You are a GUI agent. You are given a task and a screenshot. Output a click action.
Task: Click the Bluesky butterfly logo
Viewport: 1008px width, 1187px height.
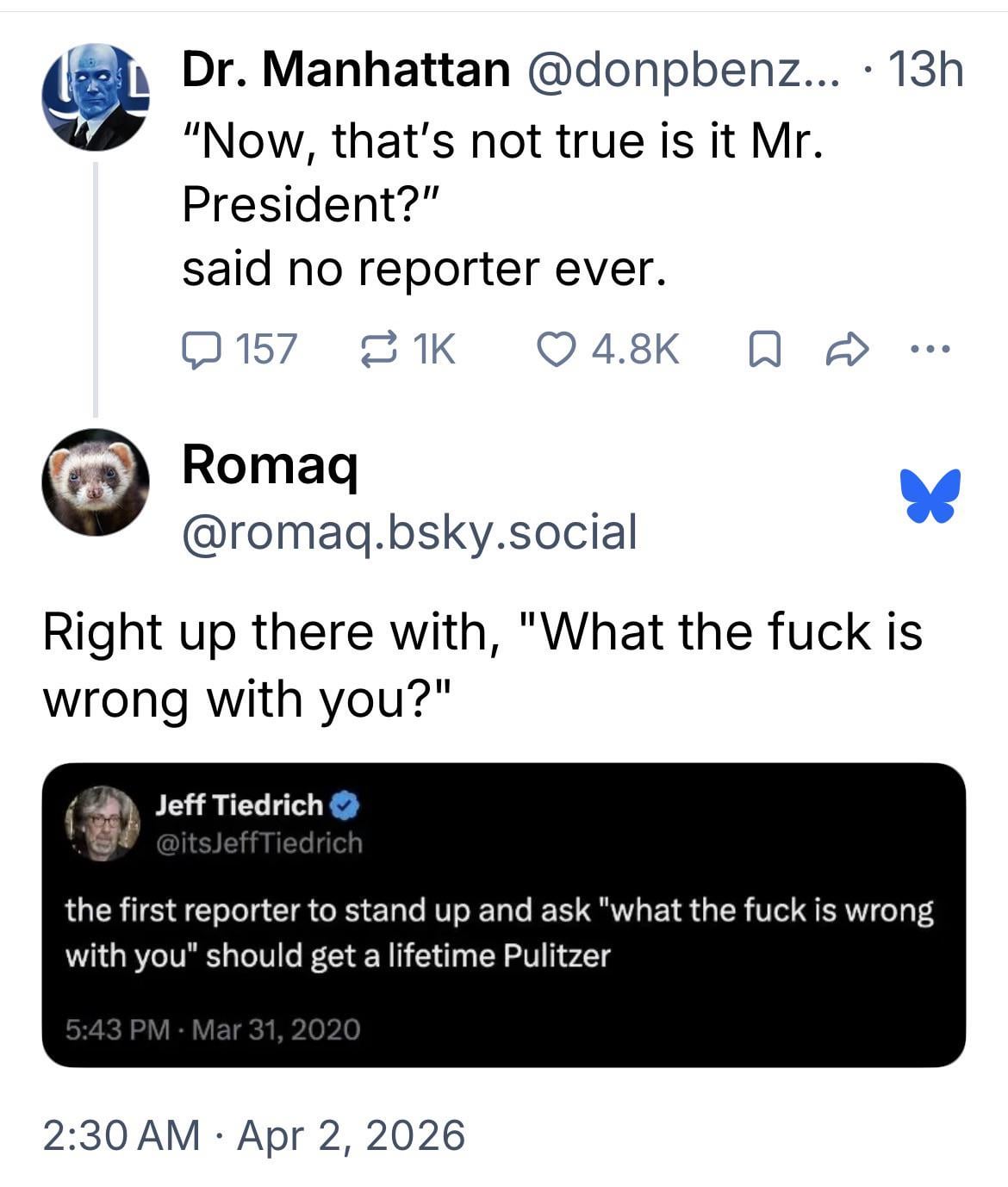click(x=930, y=495)
